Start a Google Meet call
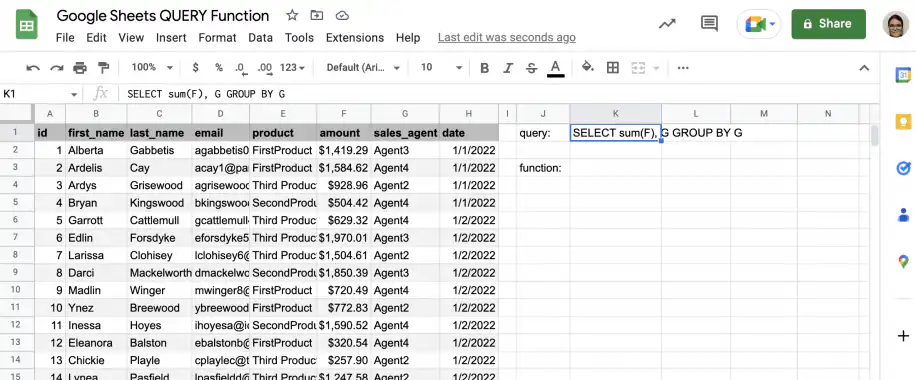Screen dimensions: 916x380 coord(754,24)
